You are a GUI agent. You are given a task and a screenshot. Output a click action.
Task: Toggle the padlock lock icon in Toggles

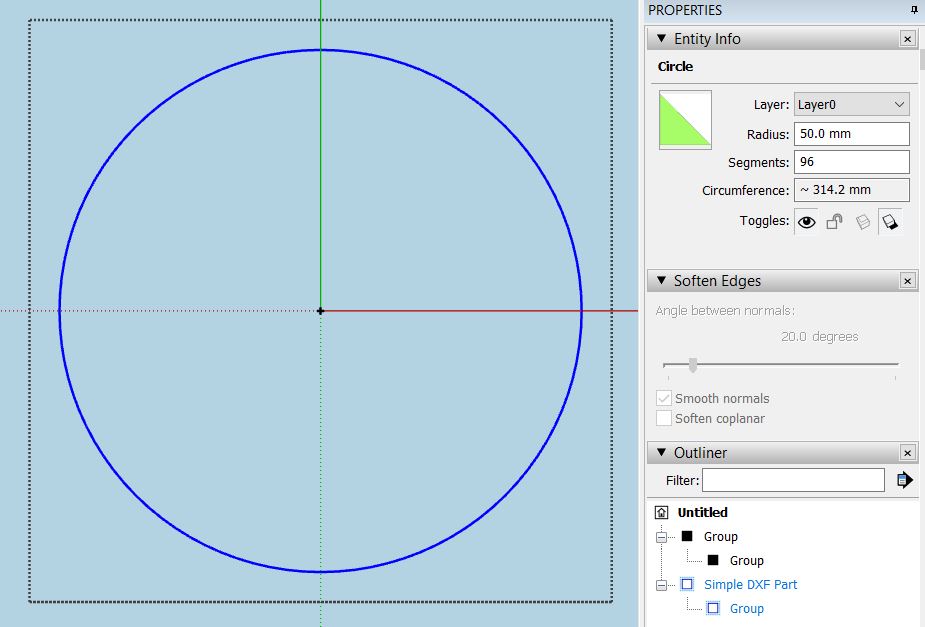click(x=834, y=222)
